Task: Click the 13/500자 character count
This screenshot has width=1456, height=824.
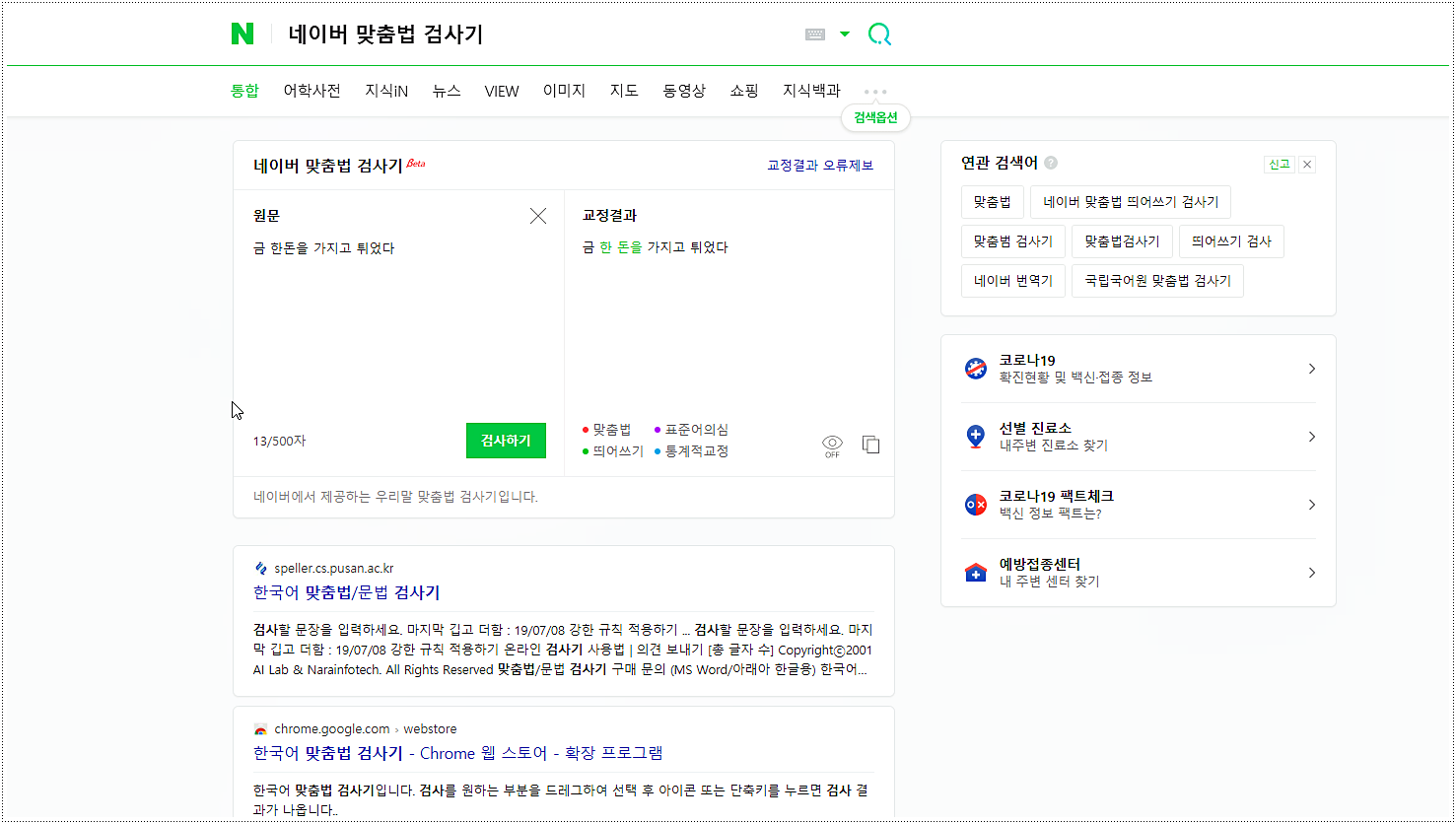Action: coord(279,441)
